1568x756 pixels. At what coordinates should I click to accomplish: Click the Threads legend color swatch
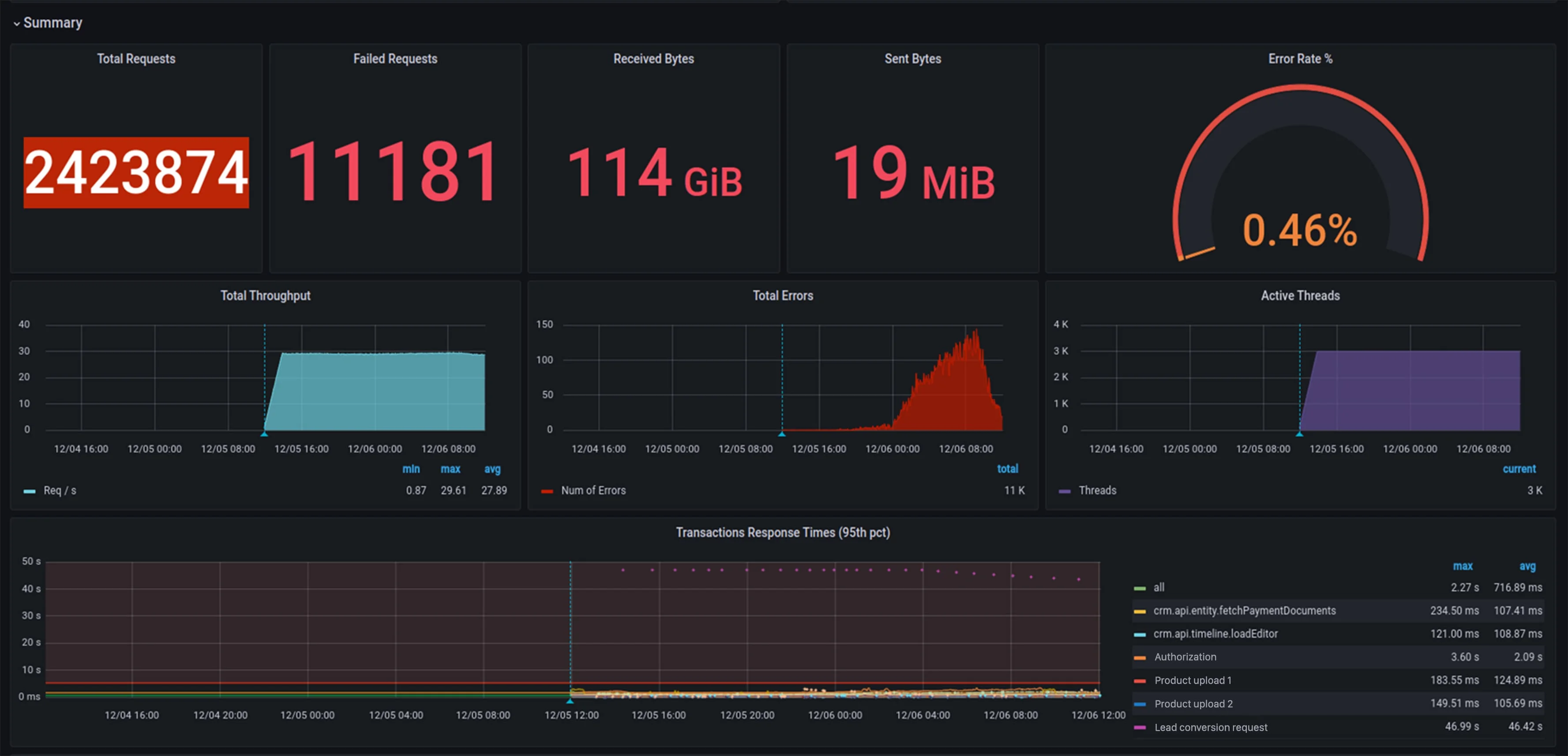[1064, 491]
